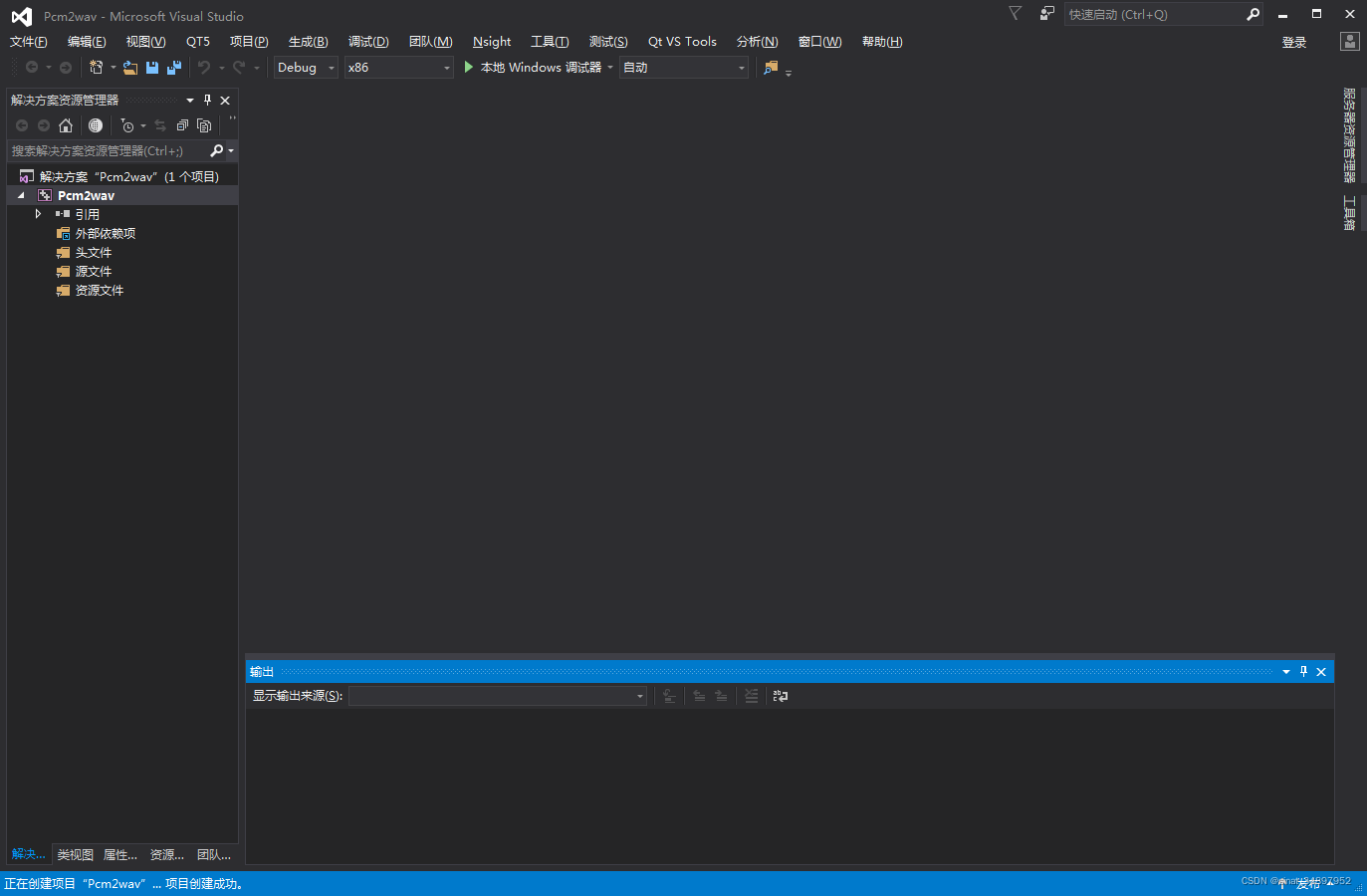Select the 资源文件 folder
The height and width of the screenshot is (896, 1367).
point(100,291)
